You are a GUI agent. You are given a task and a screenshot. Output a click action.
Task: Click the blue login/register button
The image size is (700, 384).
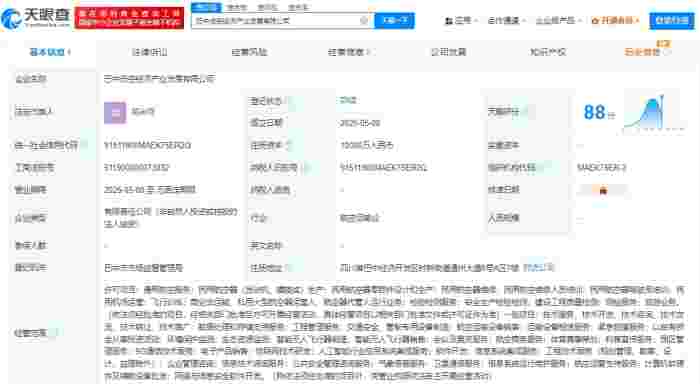pyautogui.click(x=672, y=21)
